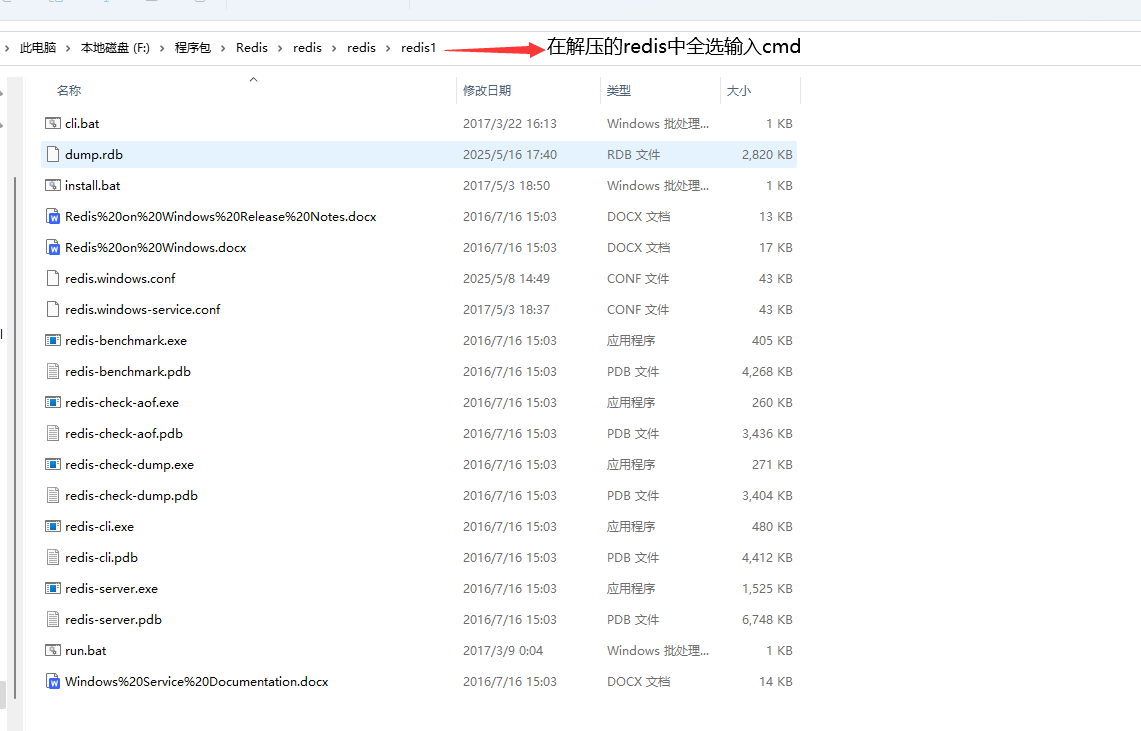Click the redis-server.exe application icon

[x=52, y=588]
